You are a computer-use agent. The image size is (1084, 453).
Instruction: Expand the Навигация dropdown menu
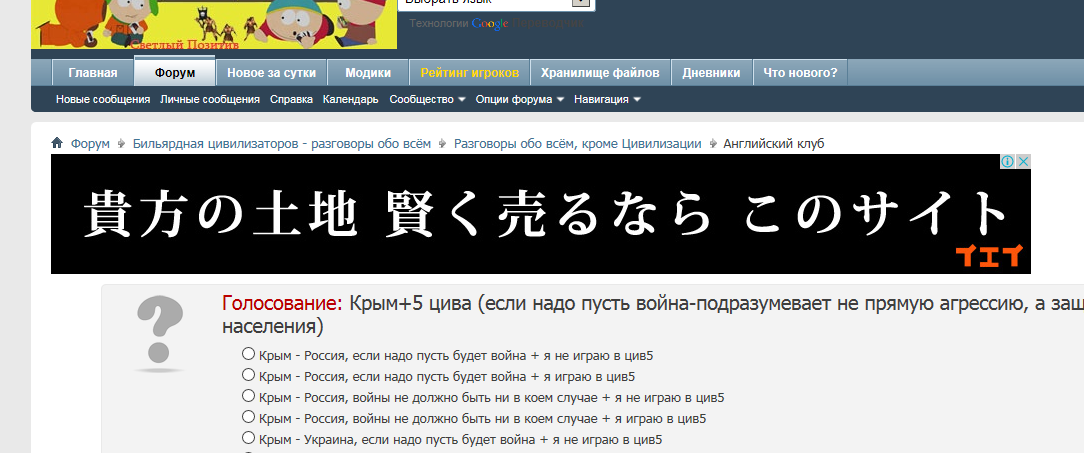click(607, 100)
